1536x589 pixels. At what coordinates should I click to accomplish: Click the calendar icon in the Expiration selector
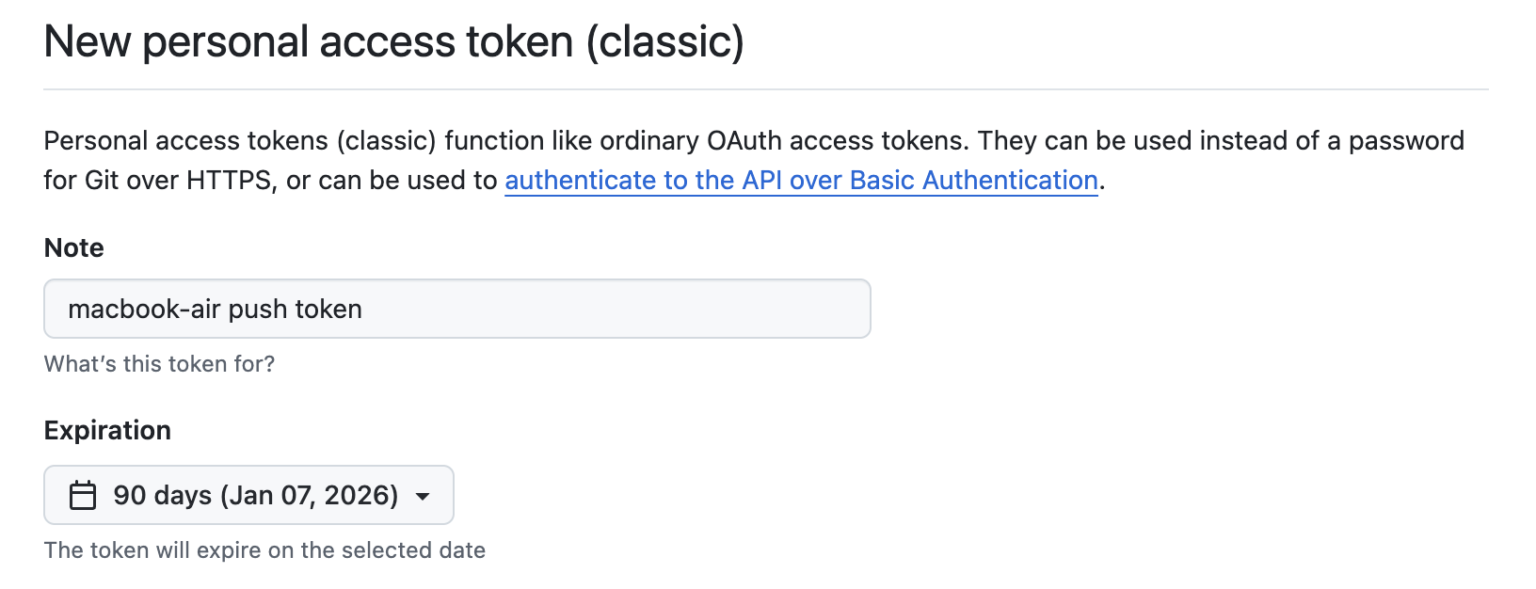click(x=82, y=495)
